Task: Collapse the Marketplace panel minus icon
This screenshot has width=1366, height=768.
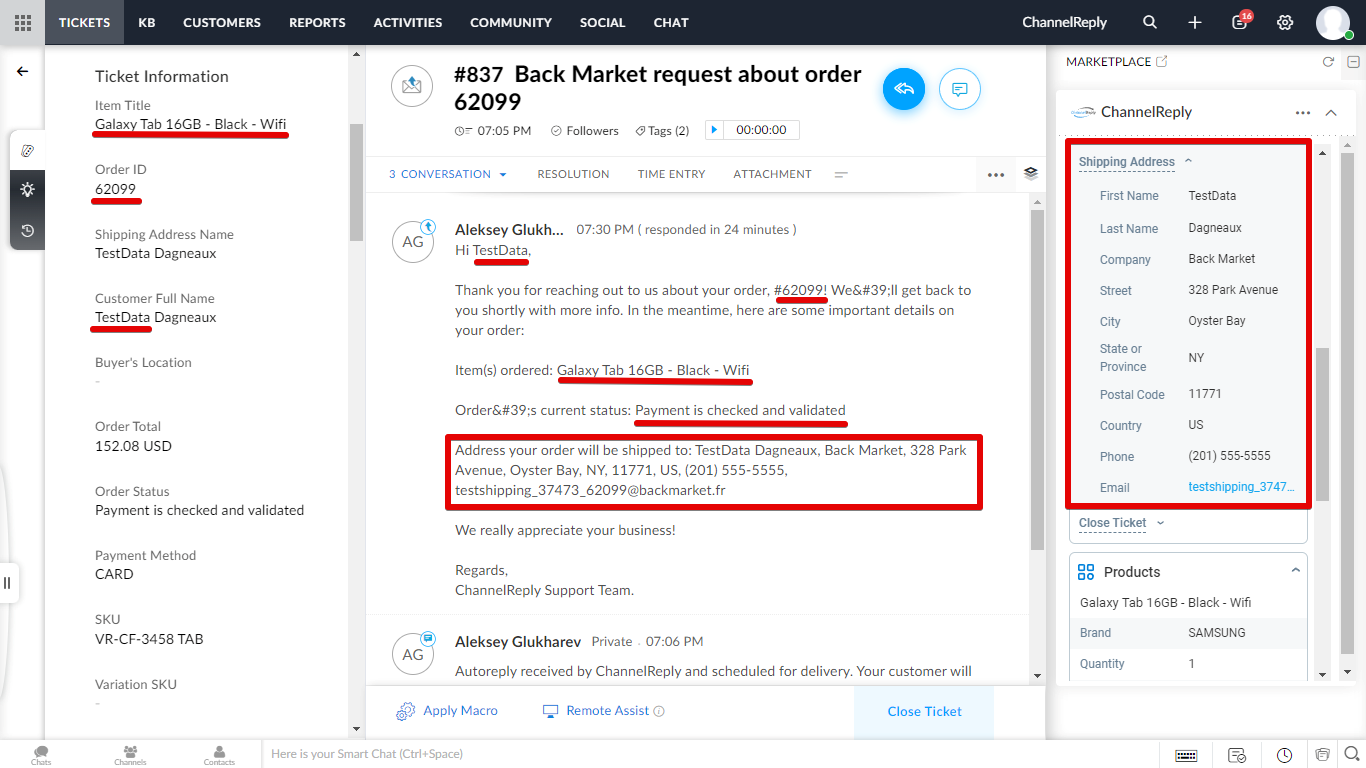Action: tap(1353, 62)
